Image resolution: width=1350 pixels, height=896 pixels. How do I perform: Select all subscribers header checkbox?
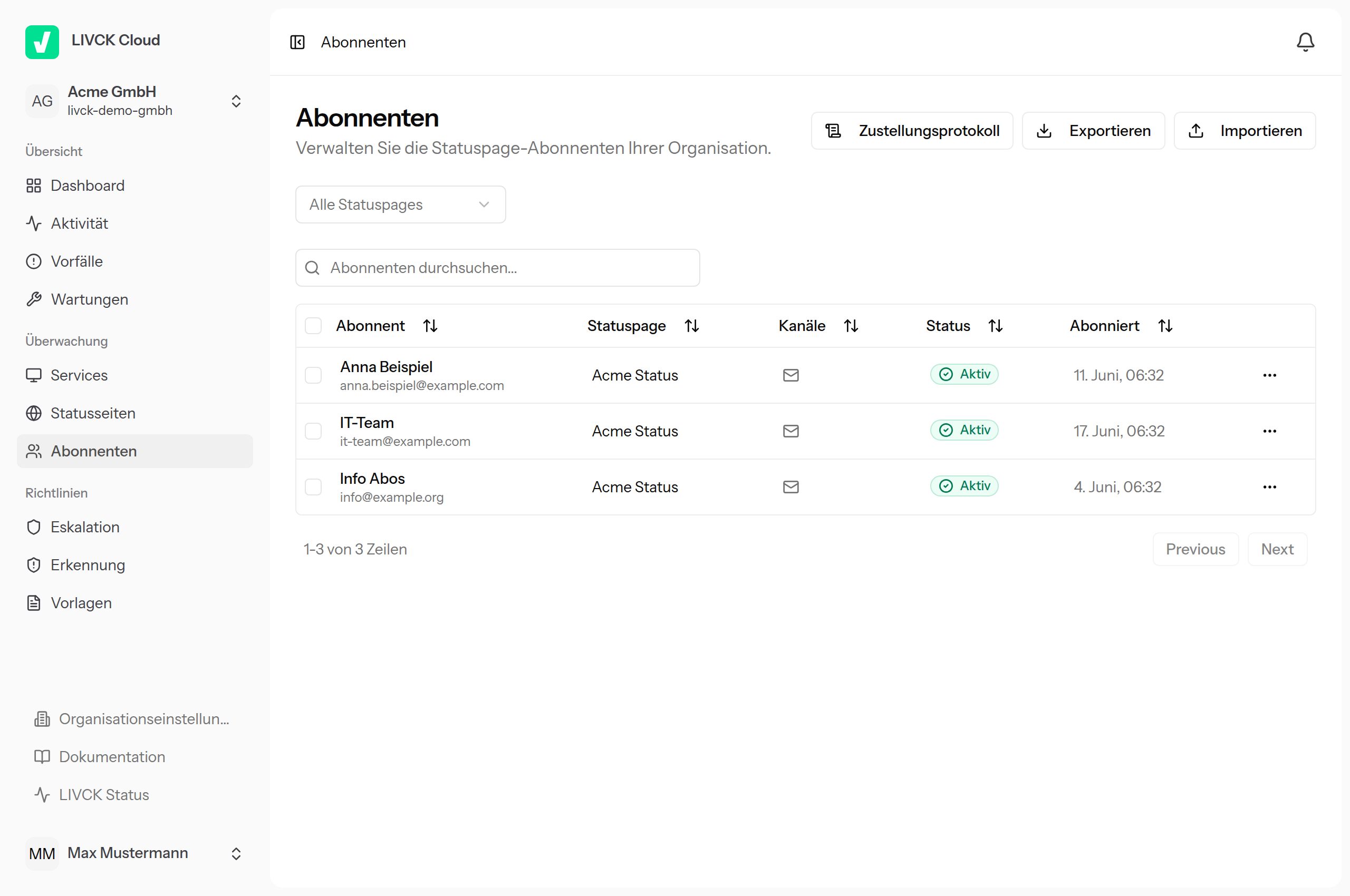(313, 326)
